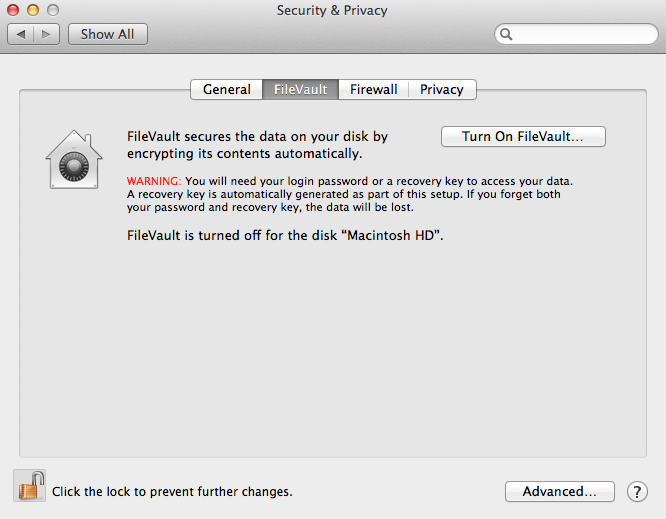Click the gray zoom window button

pyautogui.click(x=53, y=10)
